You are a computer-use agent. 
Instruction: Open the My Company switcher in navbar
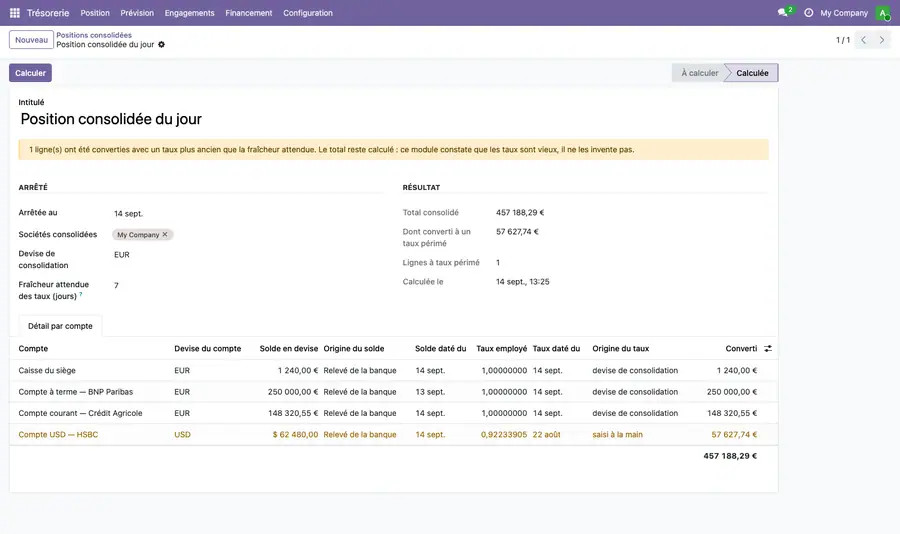click(x=844, y=13)
